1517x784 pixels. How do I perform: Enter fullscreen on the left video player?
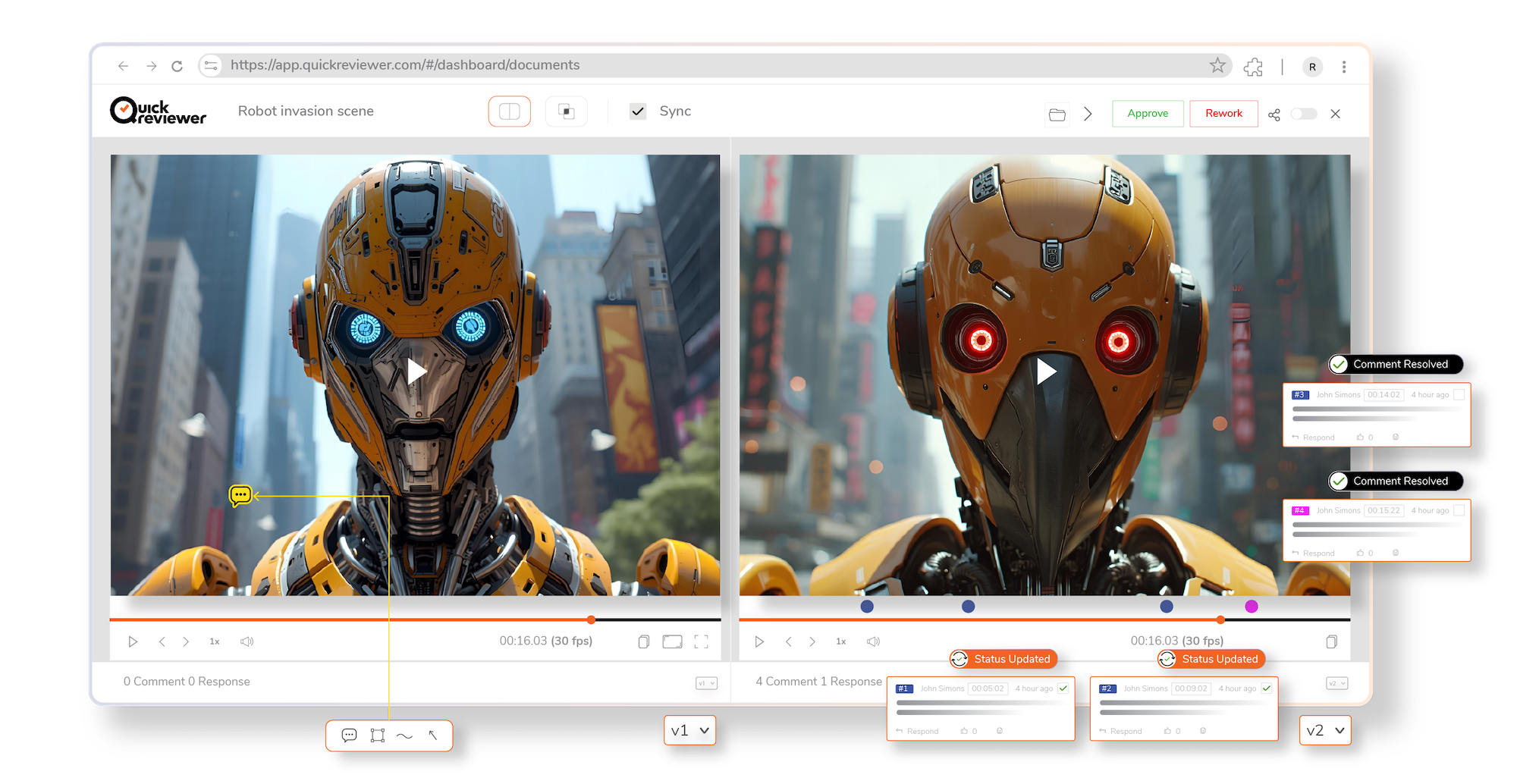pos(702,641)
